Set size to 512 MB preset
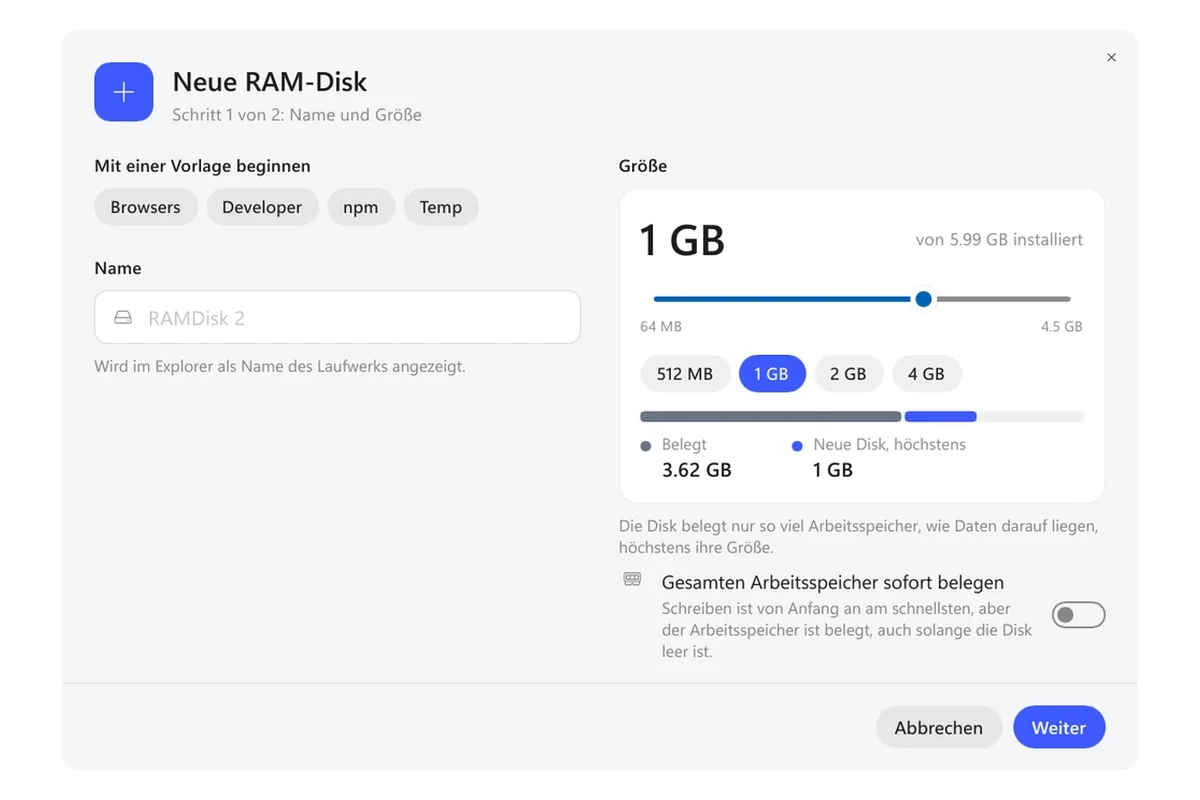Screen dimensions: 1200x800 685,374
